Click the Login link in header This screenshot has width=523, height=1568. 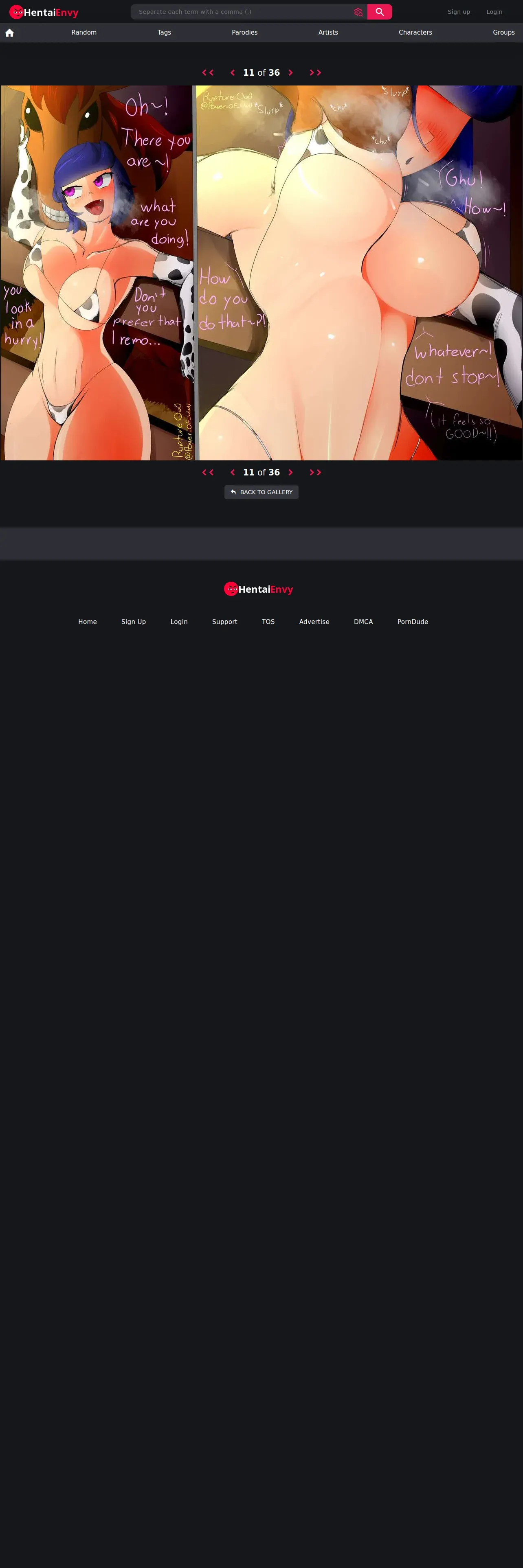click(494, 11)
